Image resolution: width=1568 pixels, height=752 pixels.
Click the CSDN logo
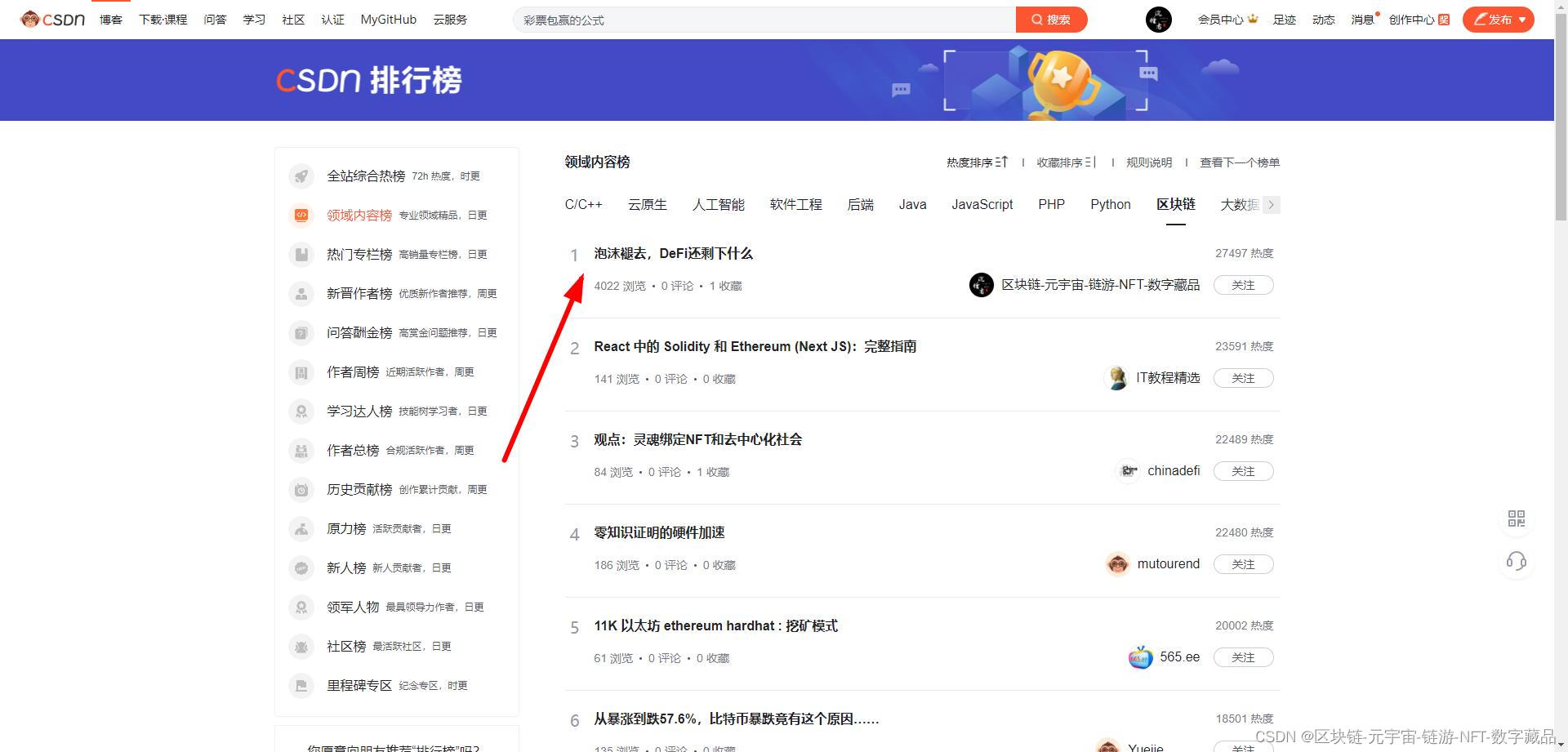pos(53,19)
